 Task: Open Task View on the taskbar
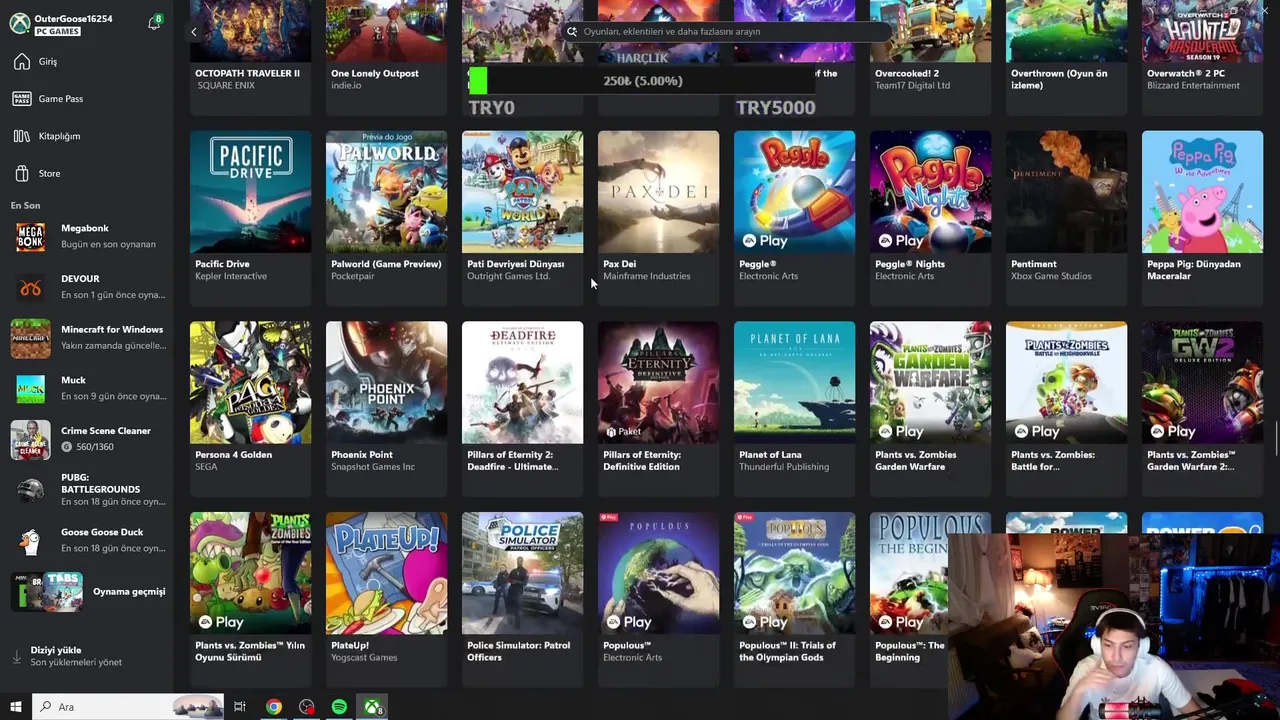tap(240, 707)
